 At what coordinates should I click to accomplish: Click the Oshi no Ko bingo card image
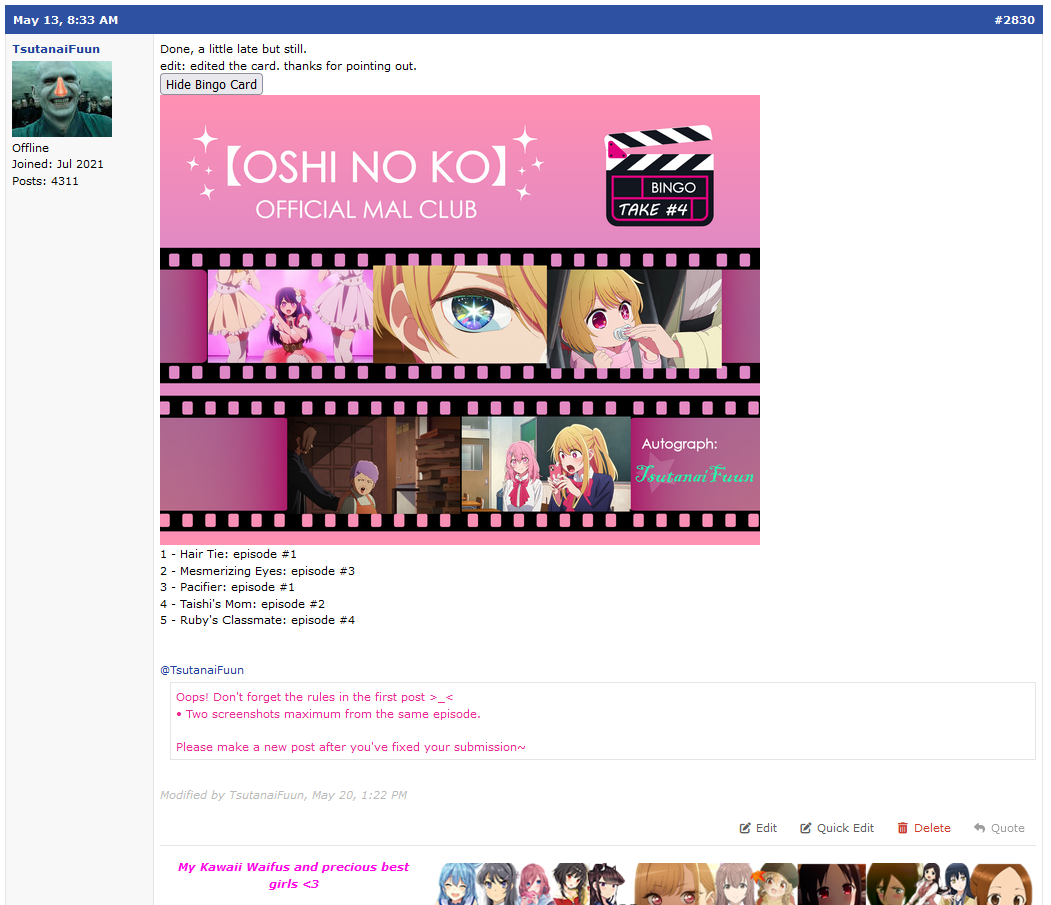pos(460,320)
